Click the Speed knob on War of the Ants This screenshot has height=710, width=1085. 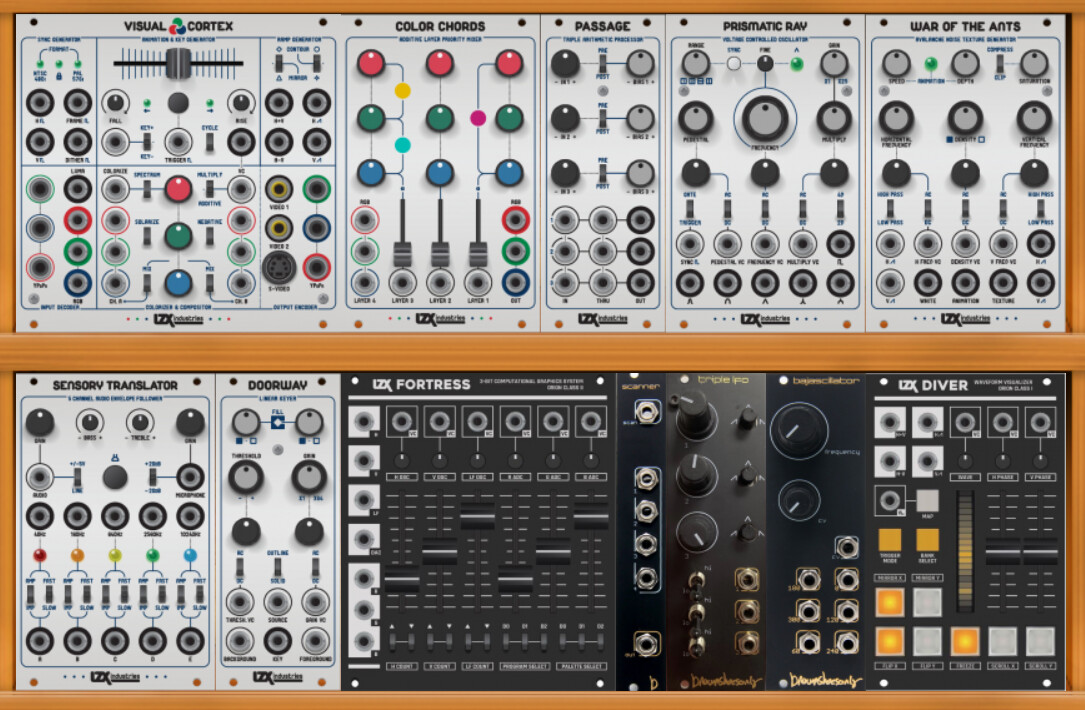896,64
